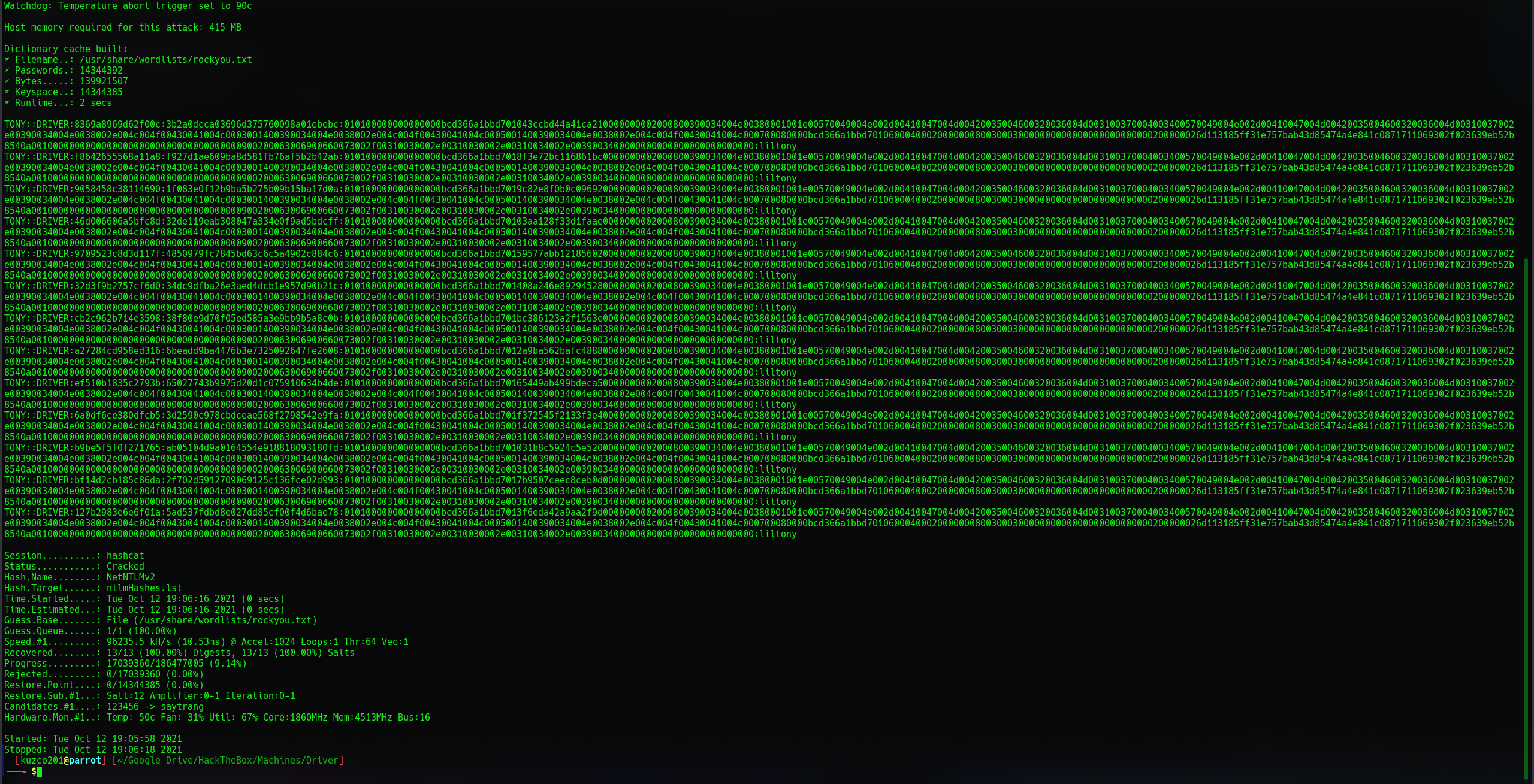Click the Candidates 123456 -> saytrang line
This screenshot has width=1534, height=784.
pos(104,707)
